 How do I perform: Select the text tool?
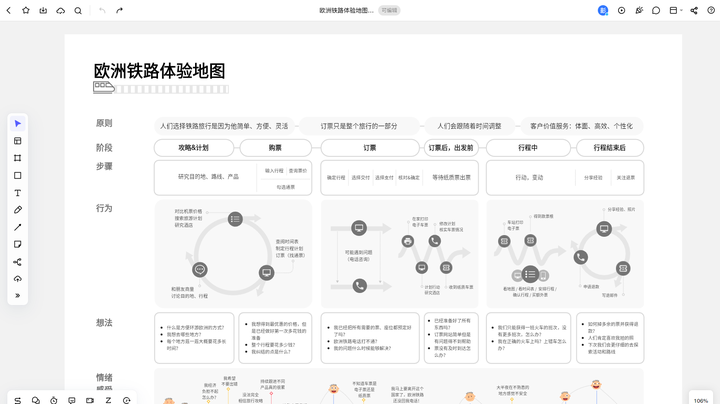17,193
